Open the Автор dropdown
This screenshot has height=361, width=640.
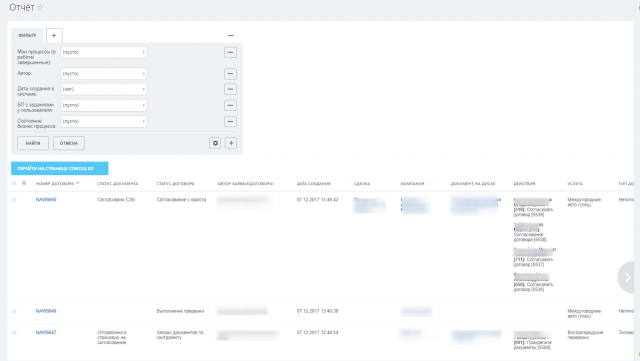(104, 74)
